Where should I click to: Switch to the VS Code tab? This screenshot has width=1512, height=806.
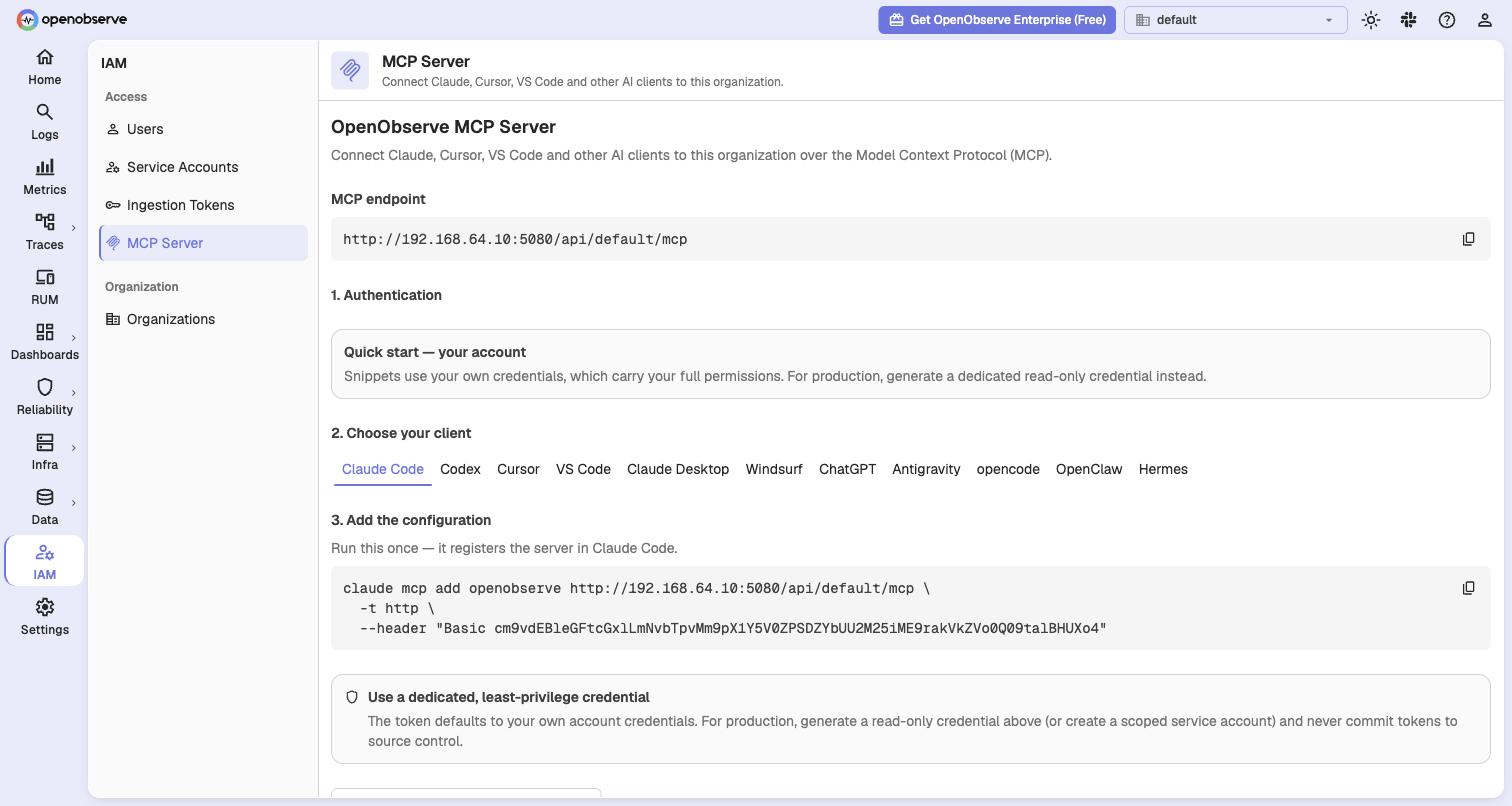coord(583,469)
